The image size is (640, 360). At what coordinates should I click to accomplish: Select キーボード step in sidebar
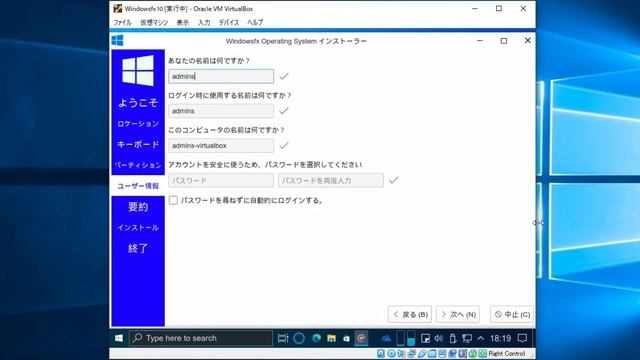138,144
